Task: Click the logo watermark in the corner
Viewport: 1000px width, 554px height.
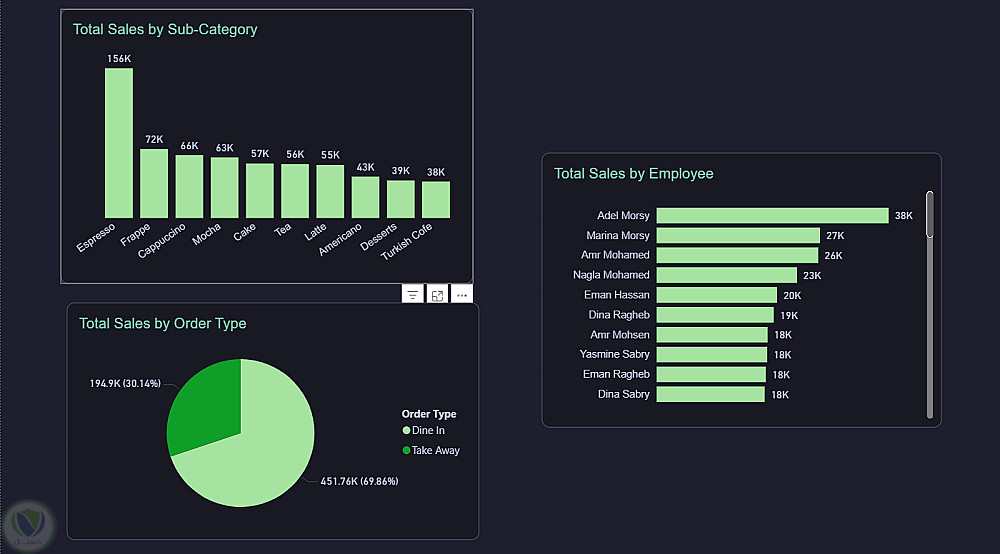Action: [28, 526]
